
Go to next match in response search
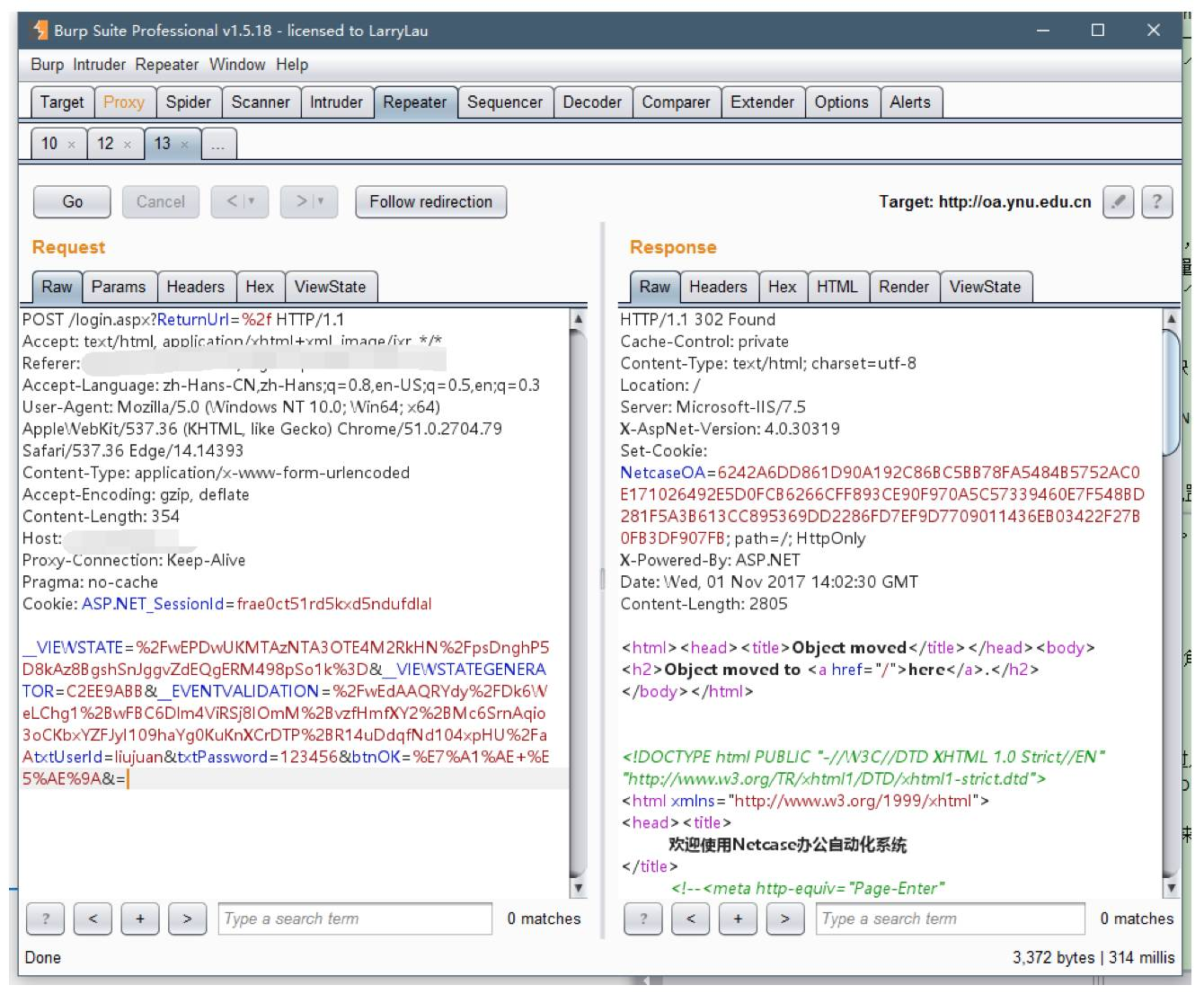[785, 919]
